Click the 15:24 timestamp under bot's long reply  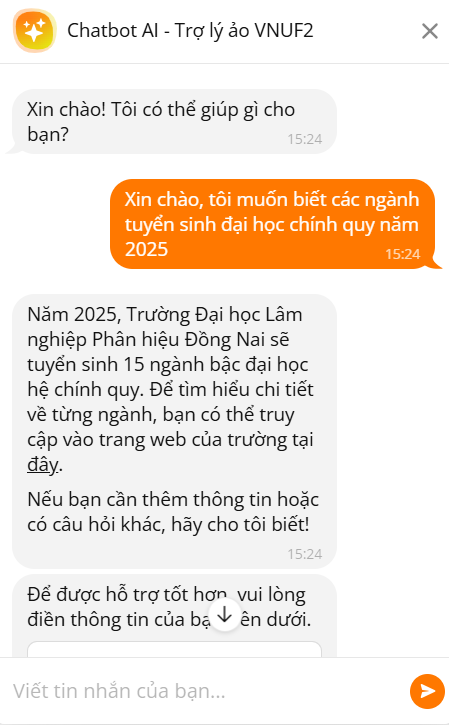tap(305, 554)
